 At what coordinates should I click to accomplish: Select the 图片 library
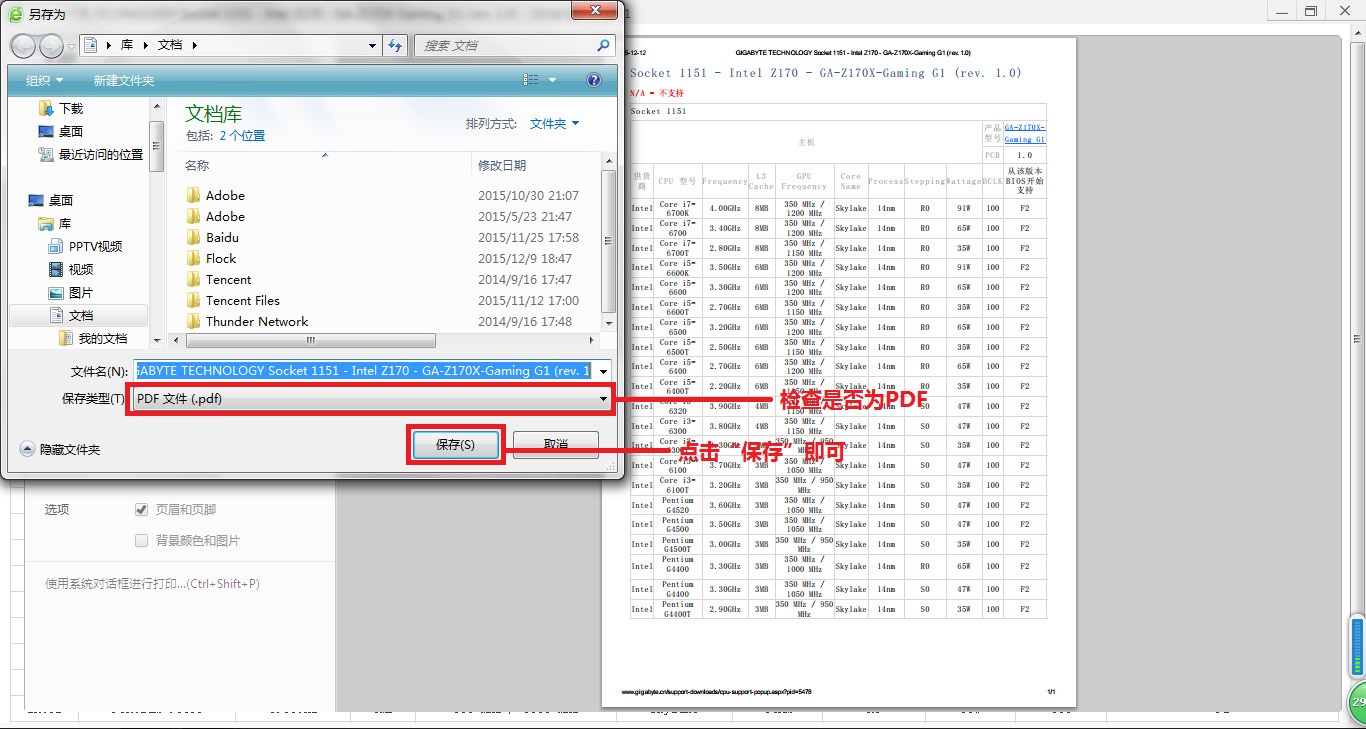point(81,292)
